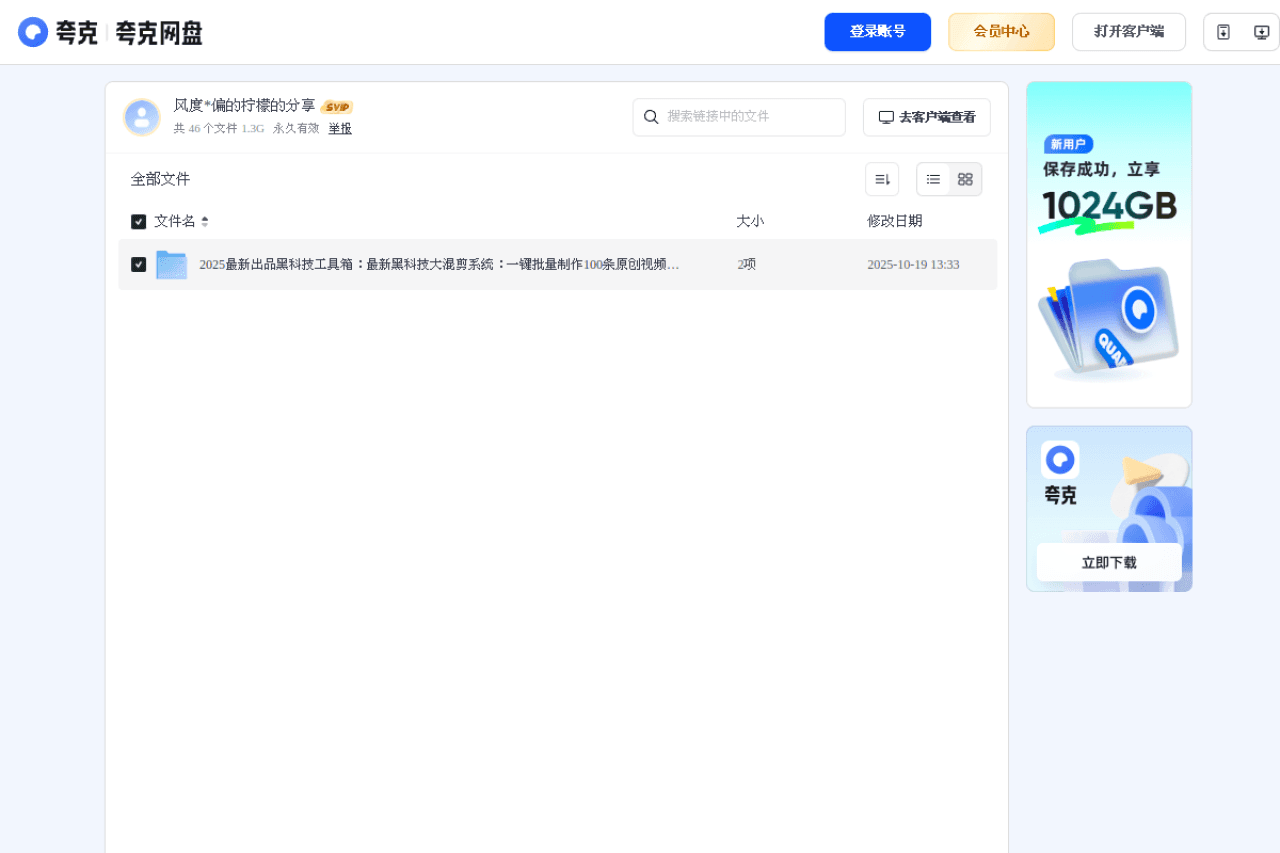
Task: Uncheck the checkbox next to the 2025 toolbox folder
Action: coord(139,264)
